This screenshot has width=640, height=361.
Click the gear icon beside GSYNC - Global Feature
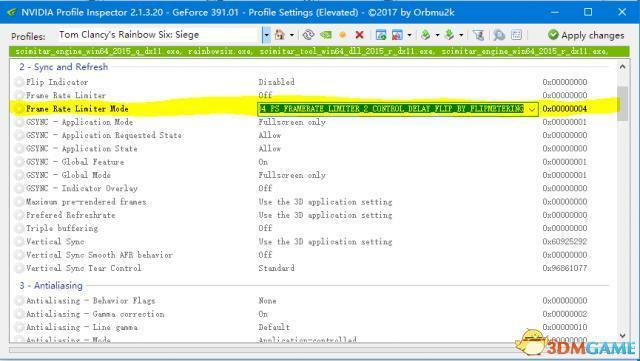click(x=19, y=162)
